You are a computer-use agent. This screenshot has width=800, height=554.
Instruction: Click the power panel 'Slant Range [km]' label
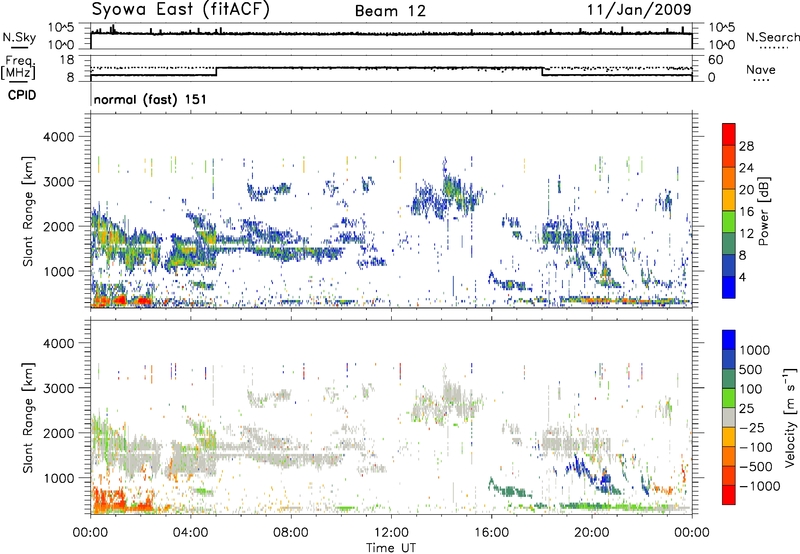[28, 211]
